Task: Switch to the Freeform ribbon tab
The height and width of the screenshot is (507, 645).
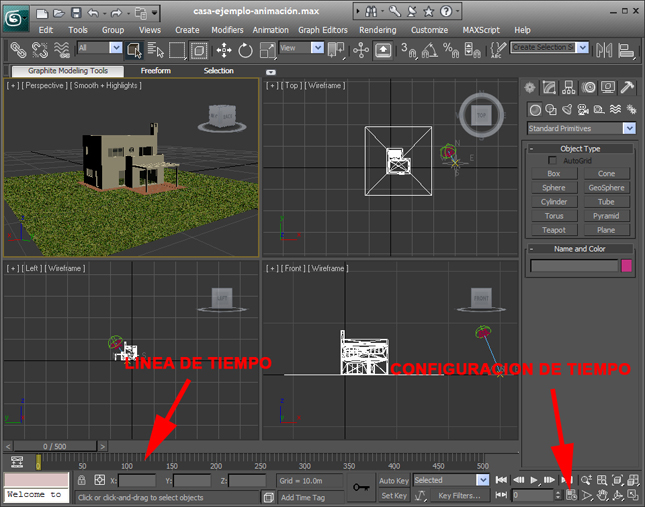Action: (155, 71)
